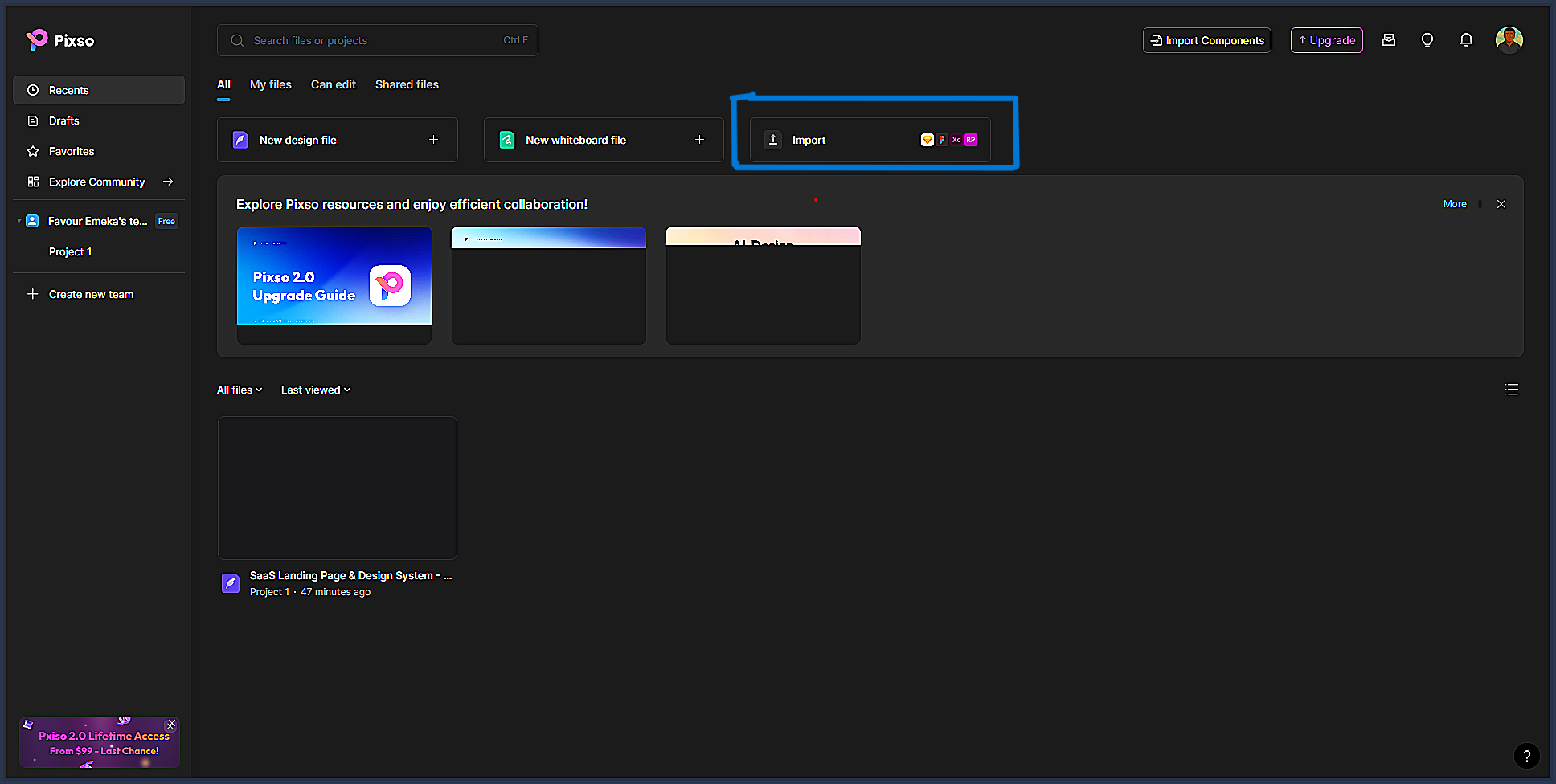Click the SaaS Landing Page & Design System title
Image resolution: width=1556 pixels, height=784 pixels.
pyautogui.click(x=350, y=575)
